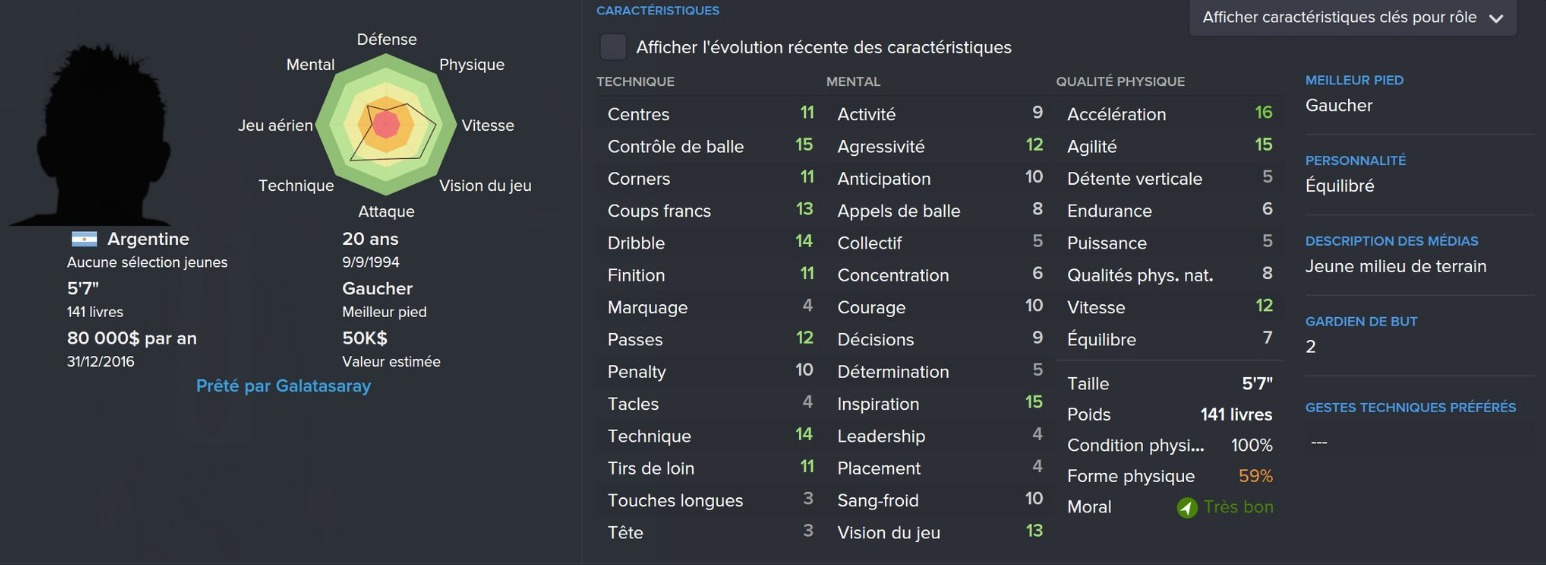
Task: Click the Accélération attribute row
Action: pyautogui.click(x=1169, y=114)
